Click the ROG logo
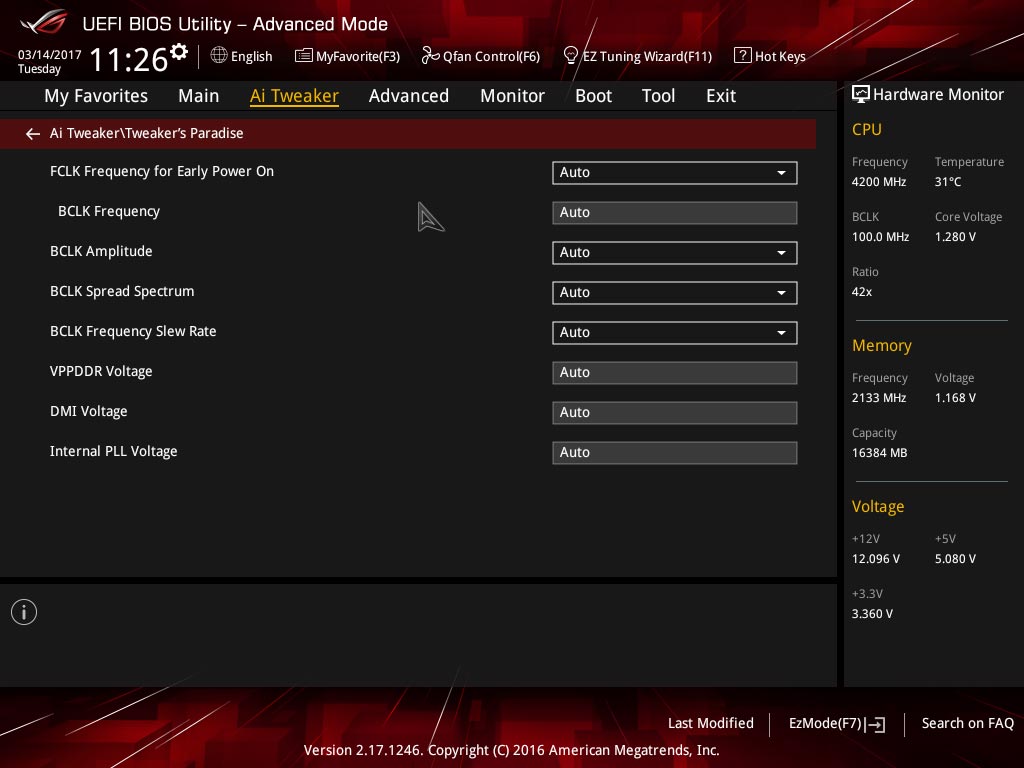Viewport: 1024px width, 768px height. (x=44, y=23)
